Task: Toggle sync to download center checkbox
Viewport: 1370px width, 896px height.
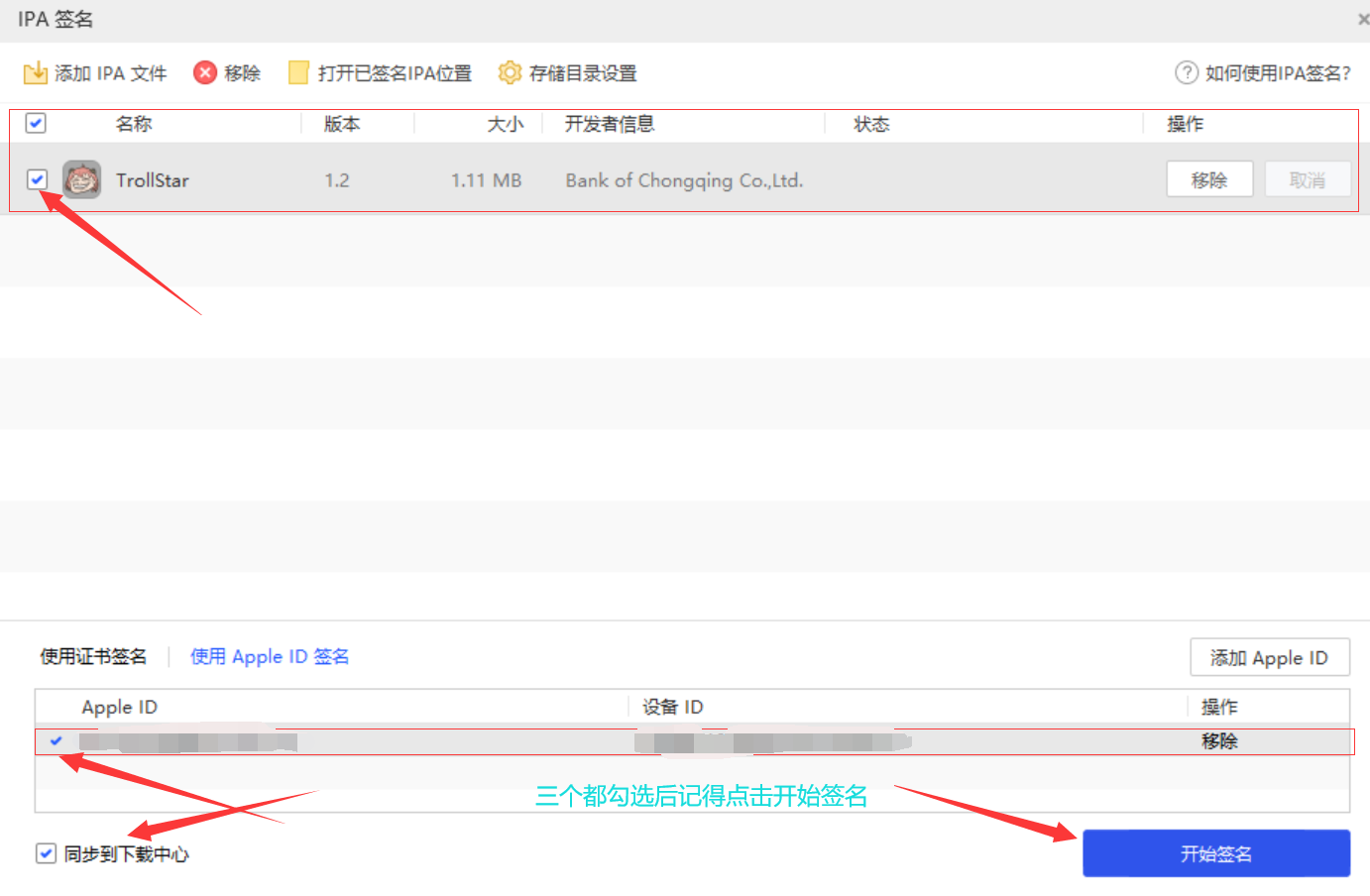Action: 46,853
